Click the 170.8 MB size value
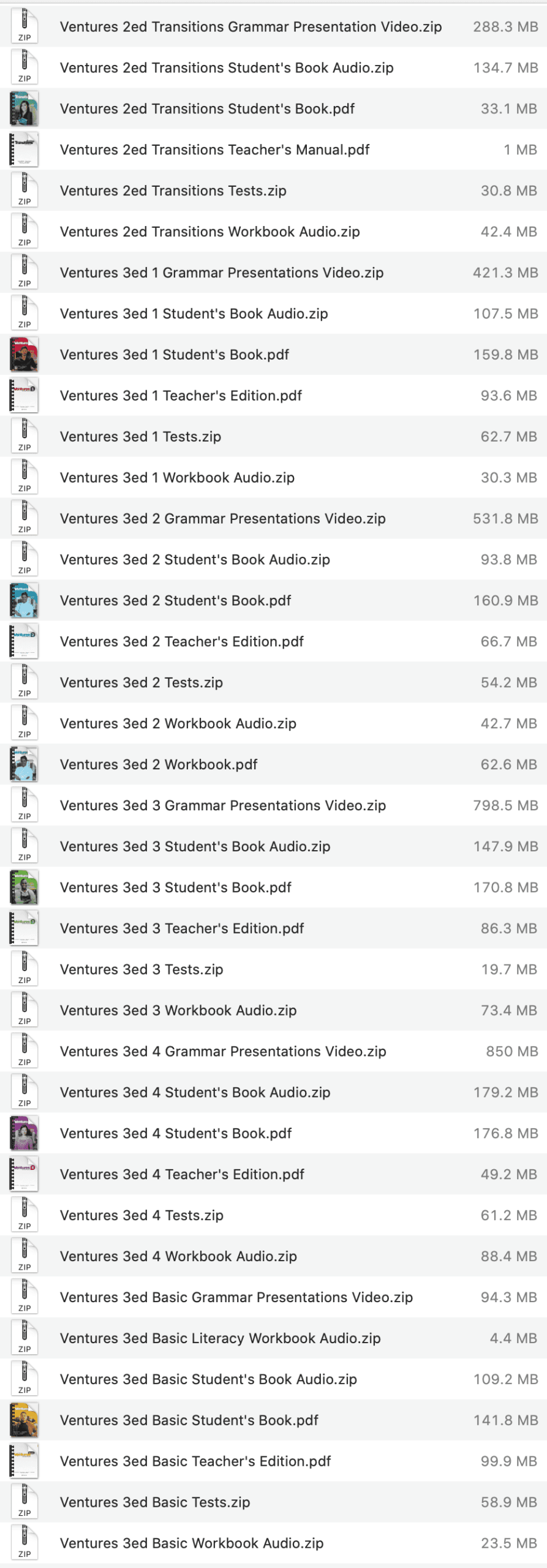547x1568 pixels. (505, 888)
